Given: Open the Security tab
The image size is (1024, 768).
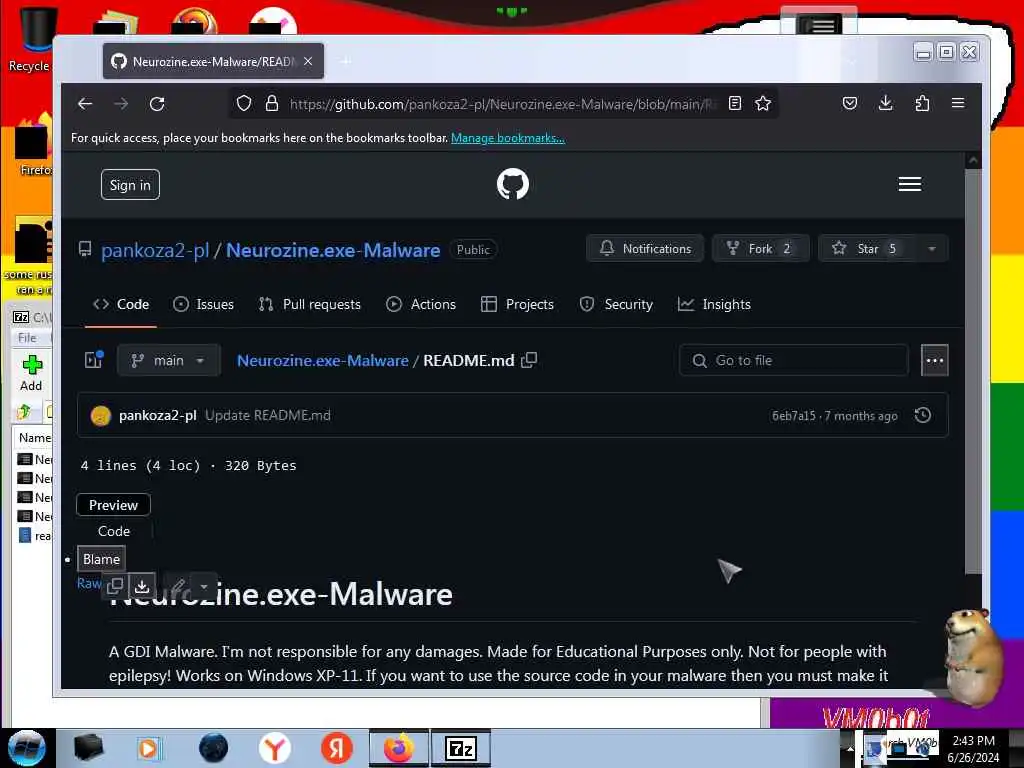Looking at the screenshot, I should tap(616, 304).
